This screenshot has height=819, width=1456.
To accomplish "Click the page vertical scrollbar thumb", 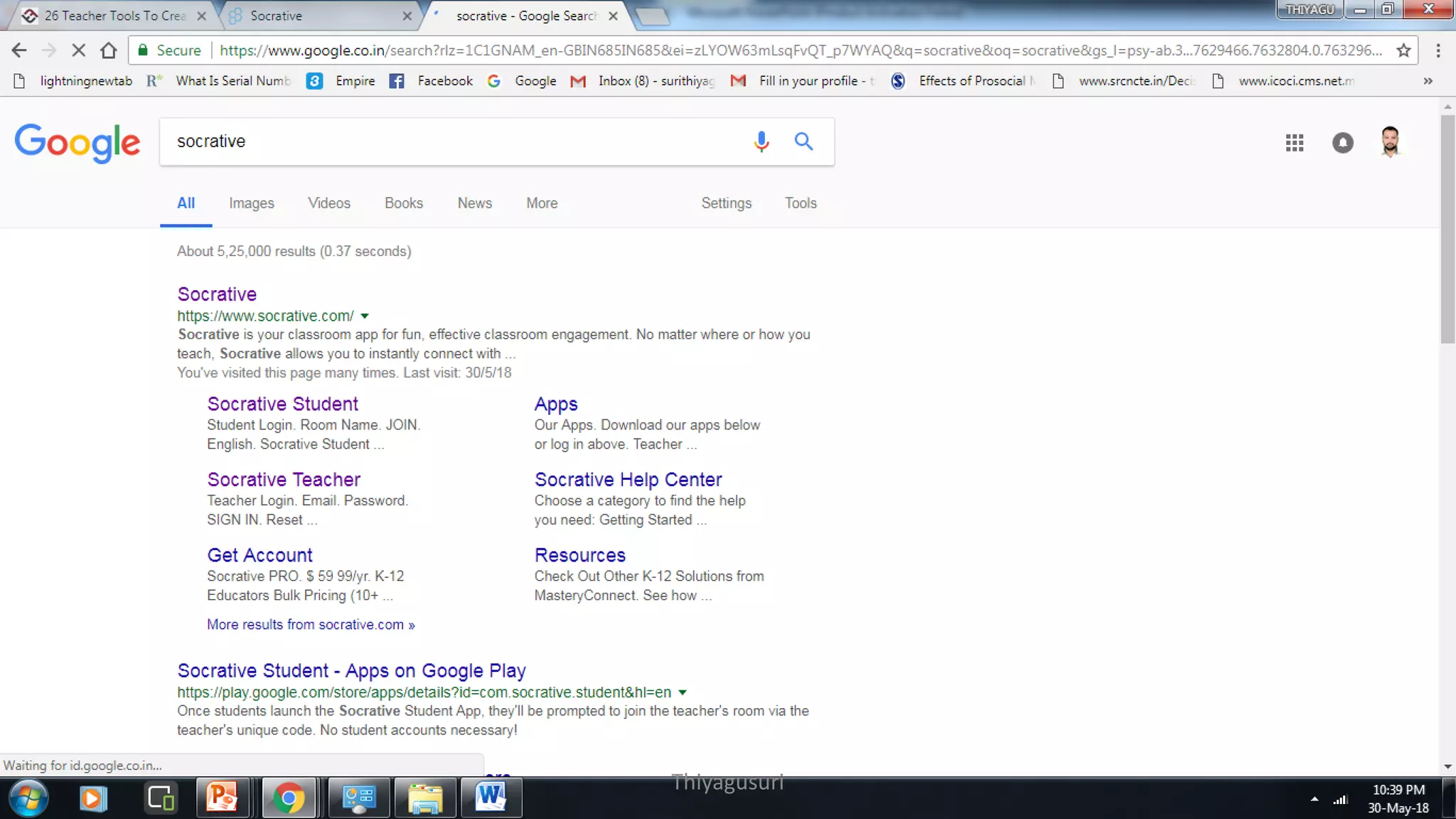I will [x=1447, y=227].
